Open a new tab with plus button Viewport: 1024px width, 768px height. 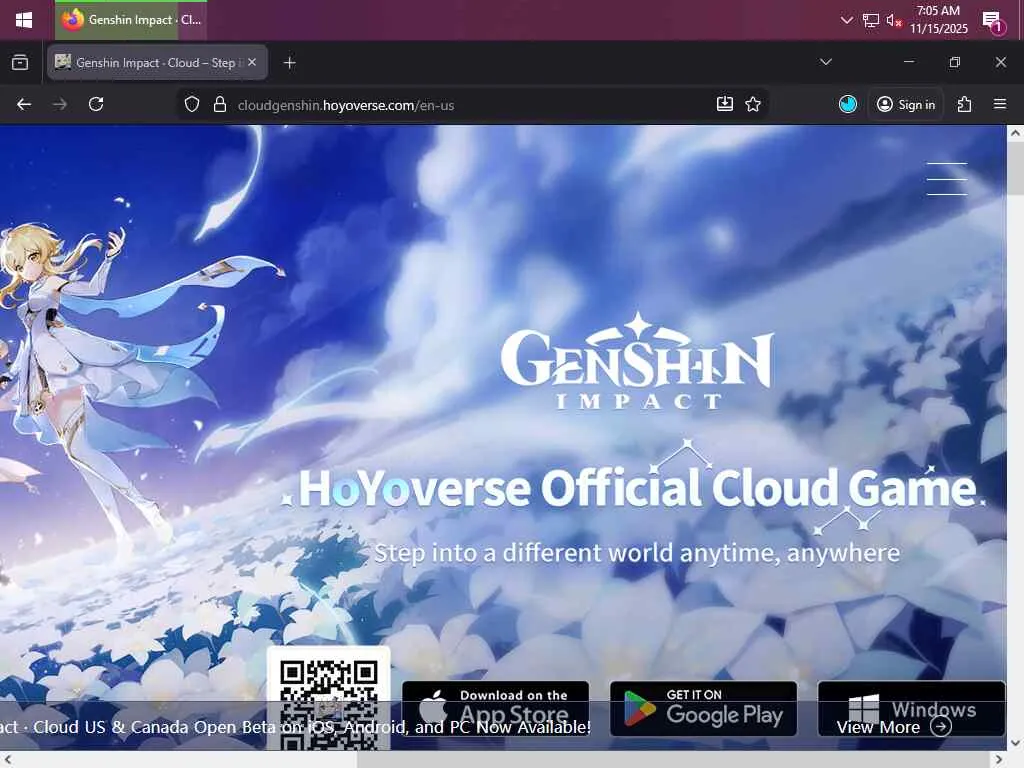point(290,63)
